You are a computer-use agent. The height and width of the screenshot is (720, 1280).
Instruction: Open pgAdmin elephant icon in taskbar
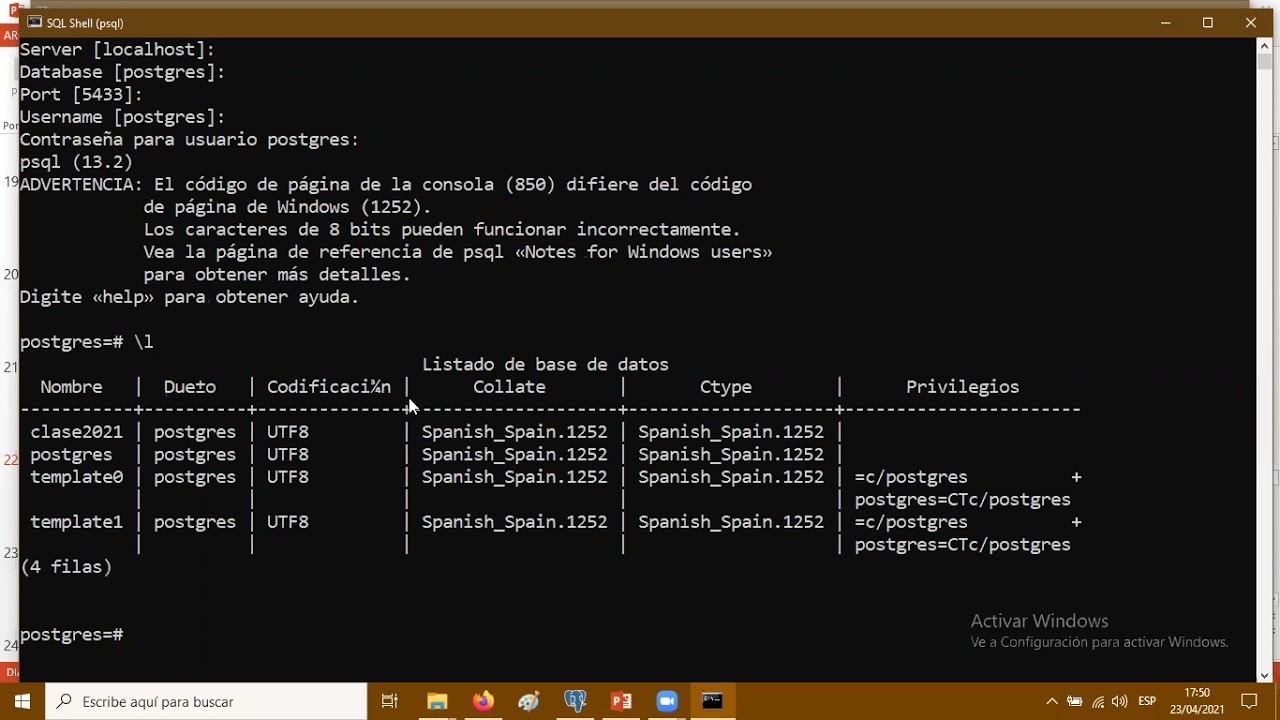coord(575,702)
